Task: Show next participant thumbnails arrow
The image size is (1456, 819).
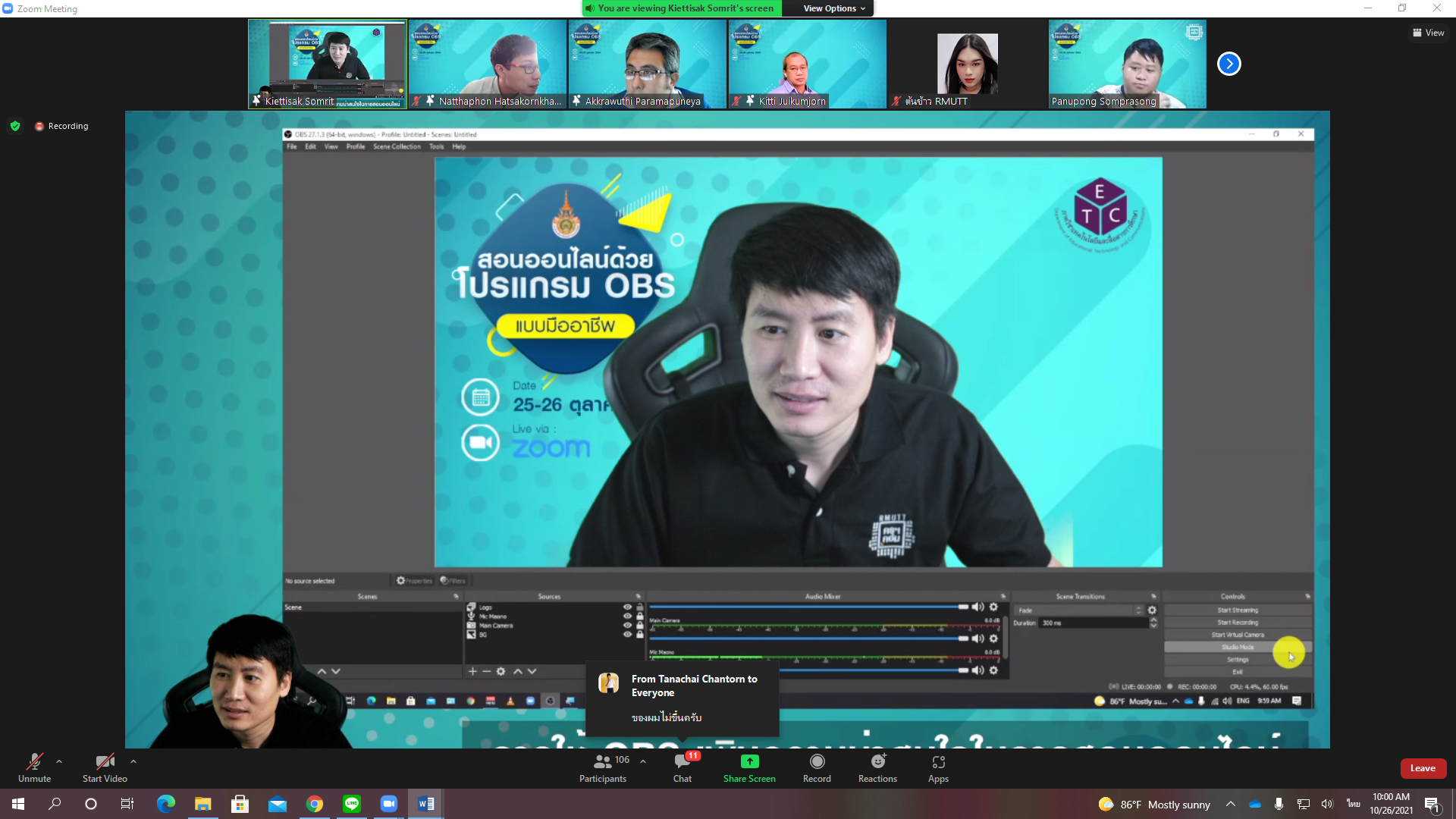Action: tap(1228, 64)
